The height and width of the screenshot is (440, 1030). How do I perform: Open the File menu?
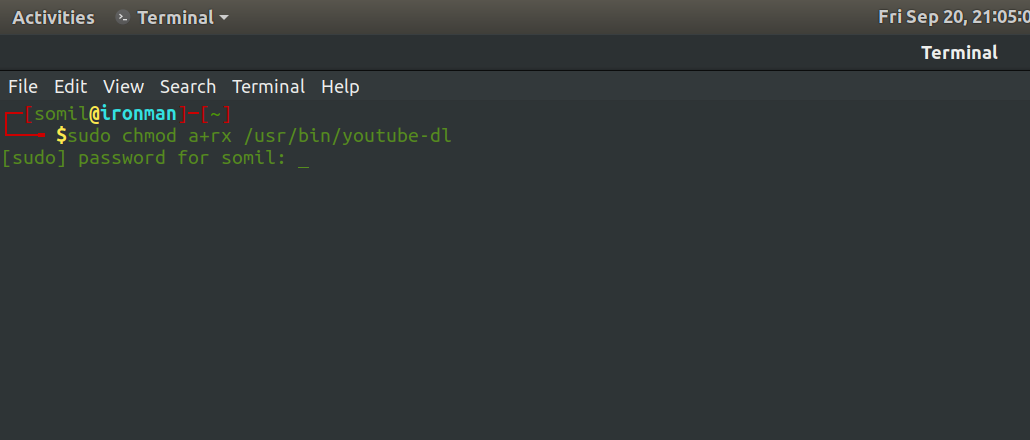coord(23,87)
